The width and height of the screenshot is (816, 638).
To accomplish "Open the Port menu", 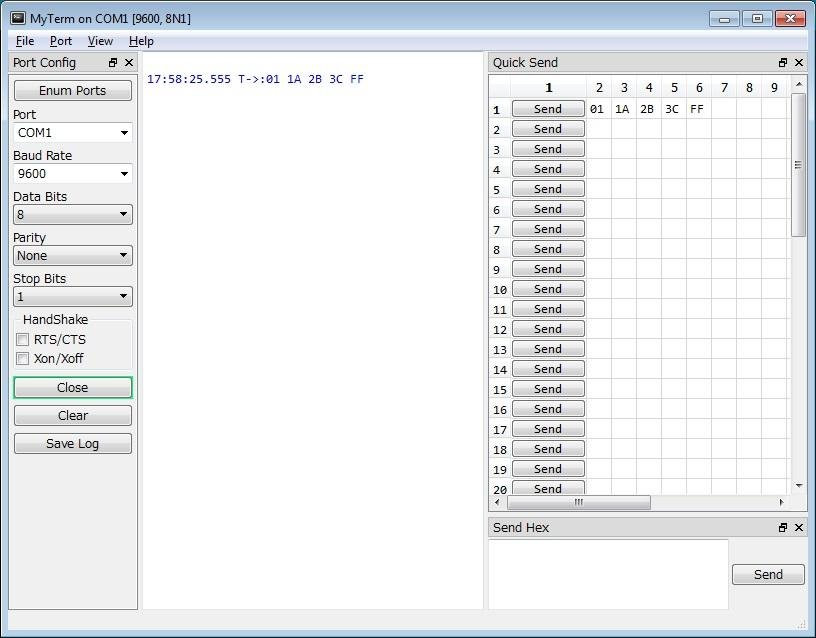I will (x=61, y=41).
